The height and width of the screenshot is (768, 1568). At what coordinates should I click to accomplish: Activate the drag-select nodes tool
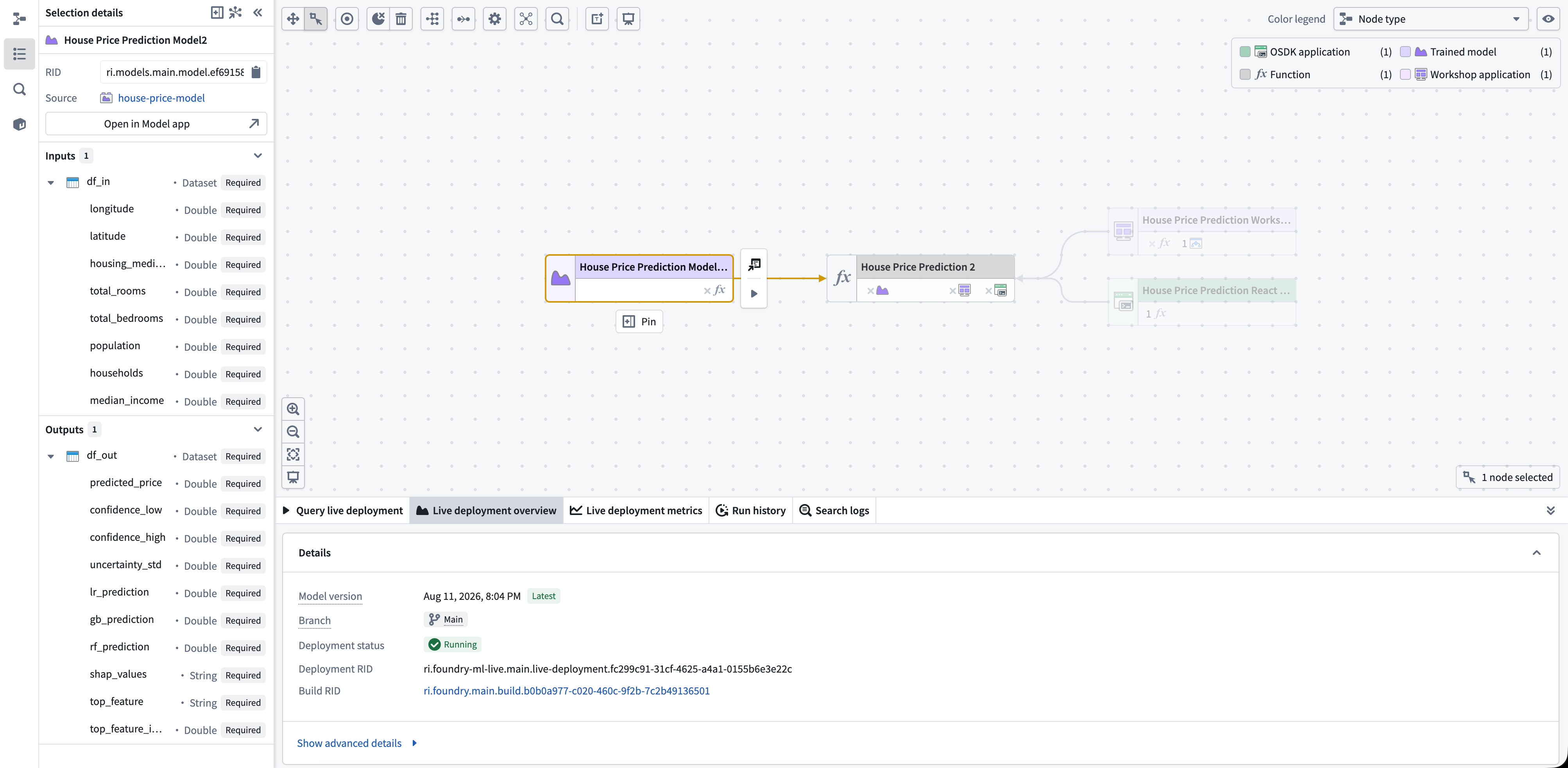tap(316, 19)
